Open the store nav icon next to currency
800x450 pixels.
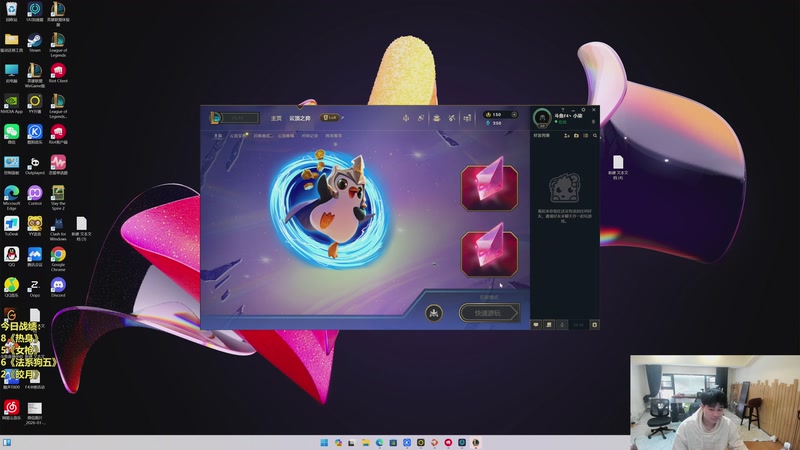[467, 118]
